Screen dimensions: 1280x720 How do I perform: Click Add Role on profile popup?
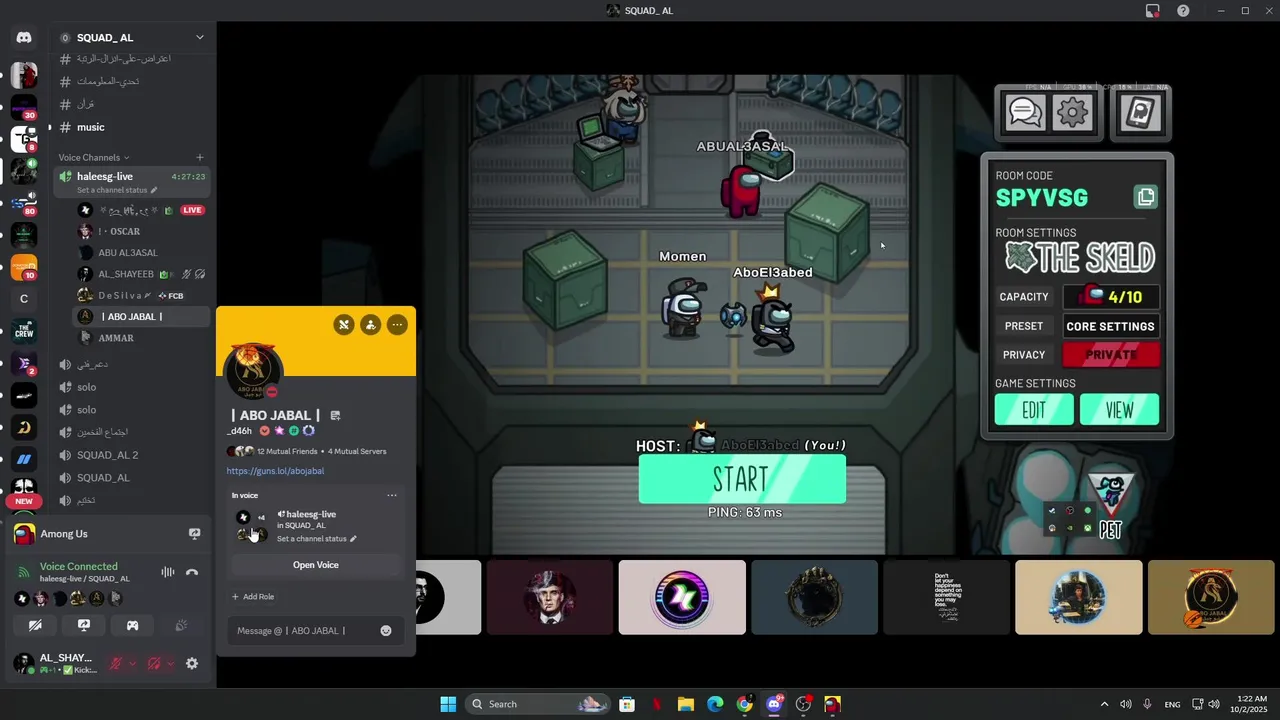[x=253, y=597]
